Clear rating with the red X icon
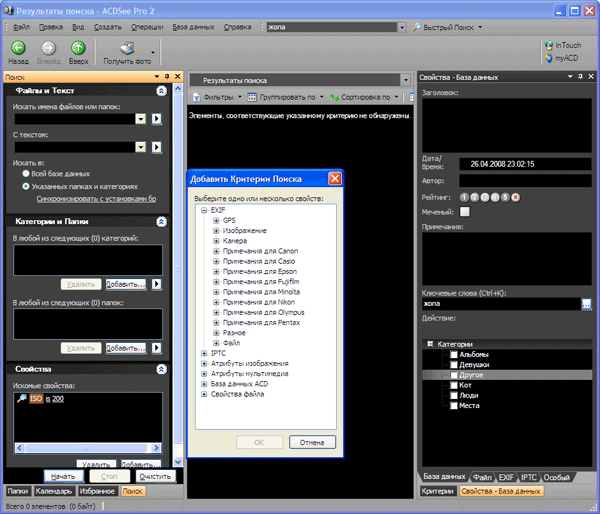 (x=515, y=197)
